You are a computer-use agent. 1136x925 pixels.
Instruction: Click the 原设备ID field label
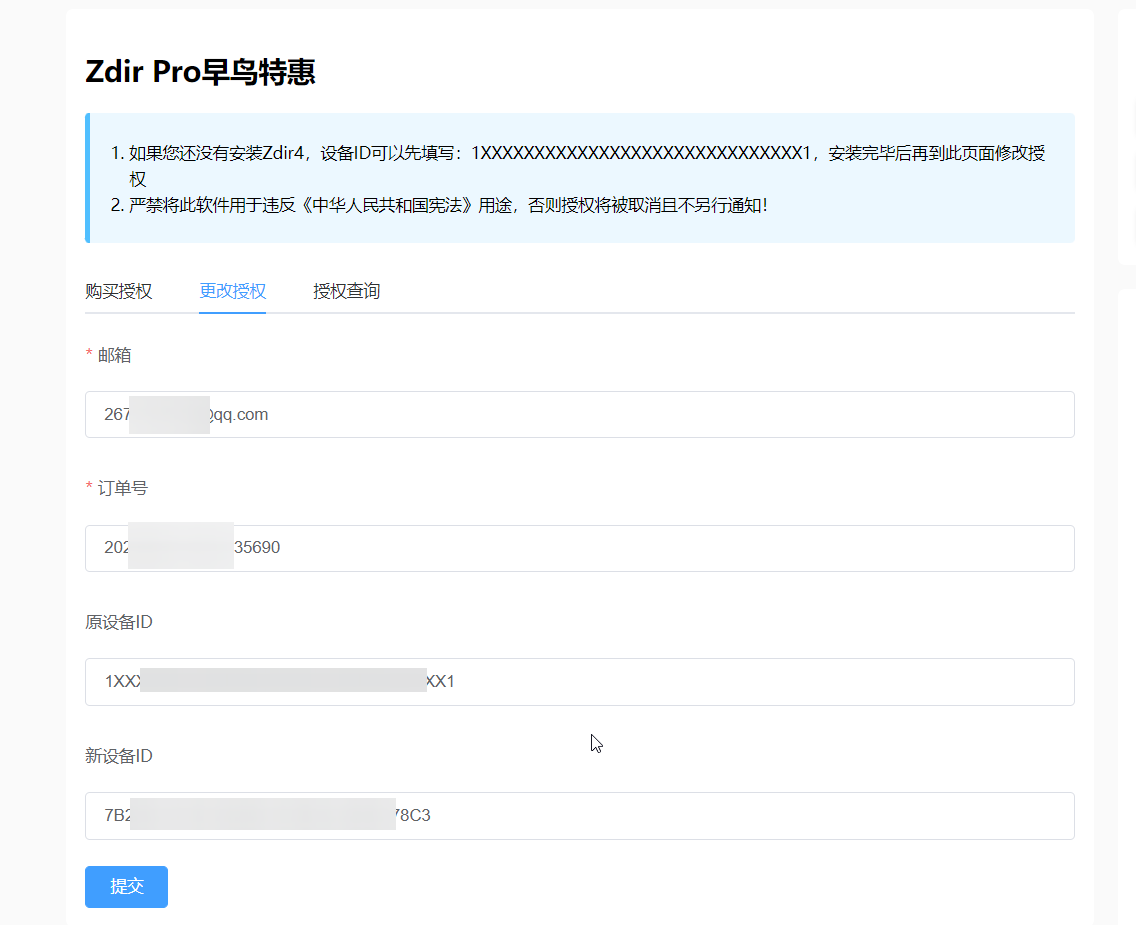pyautogui.click(x=119, y=622)
